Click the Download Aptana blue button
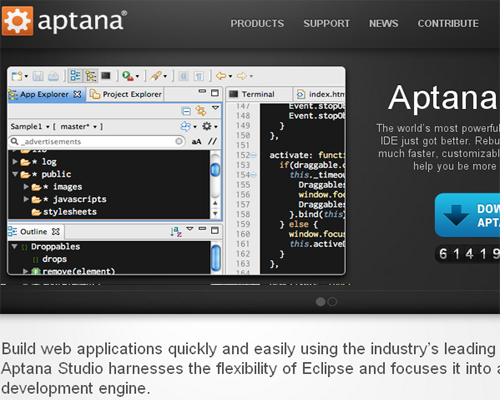Viewport: 500px width, 400px height. tap(467, 215)
